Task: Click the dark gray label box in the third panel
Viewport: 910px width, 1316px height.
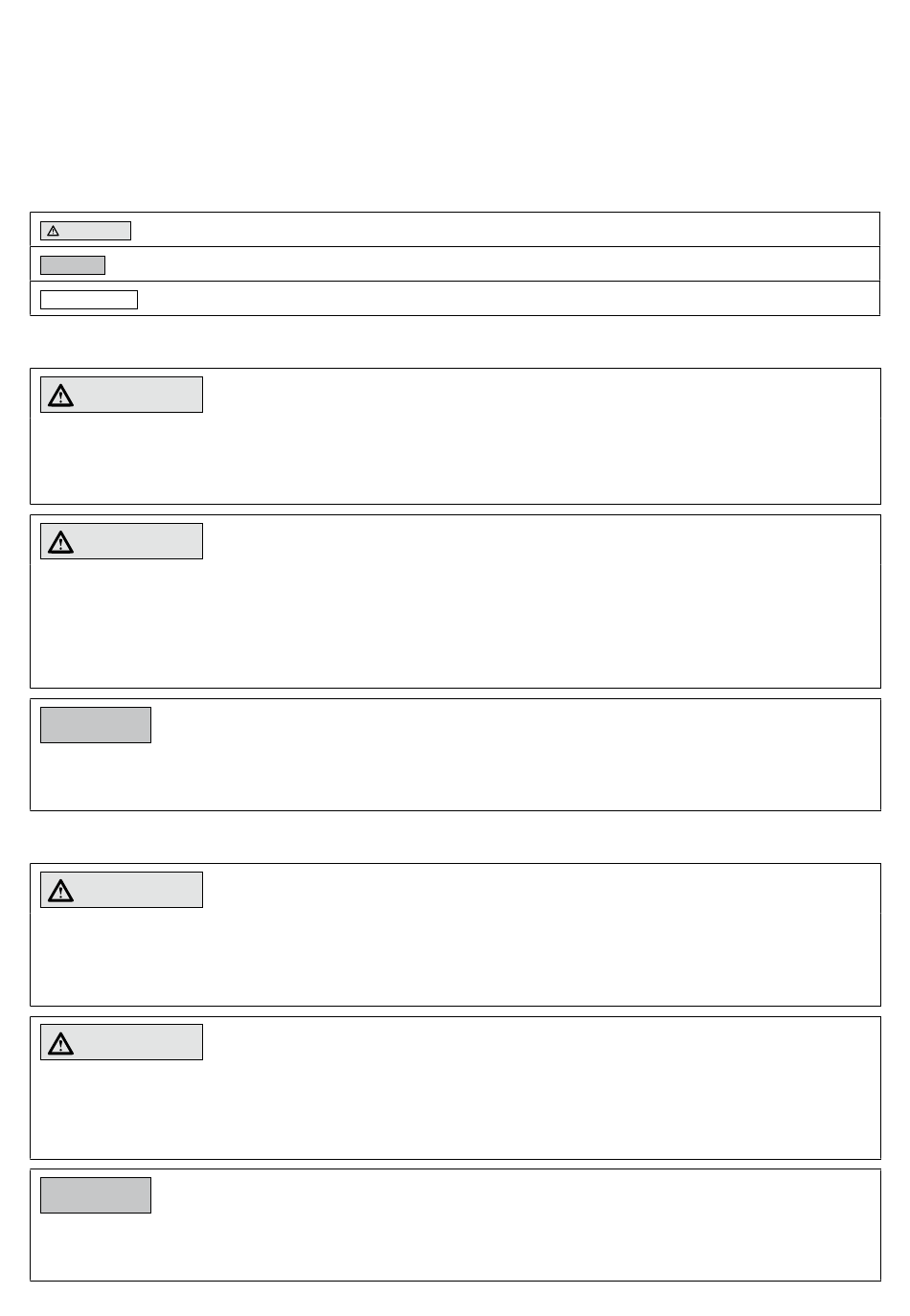Action: (96, 725)
